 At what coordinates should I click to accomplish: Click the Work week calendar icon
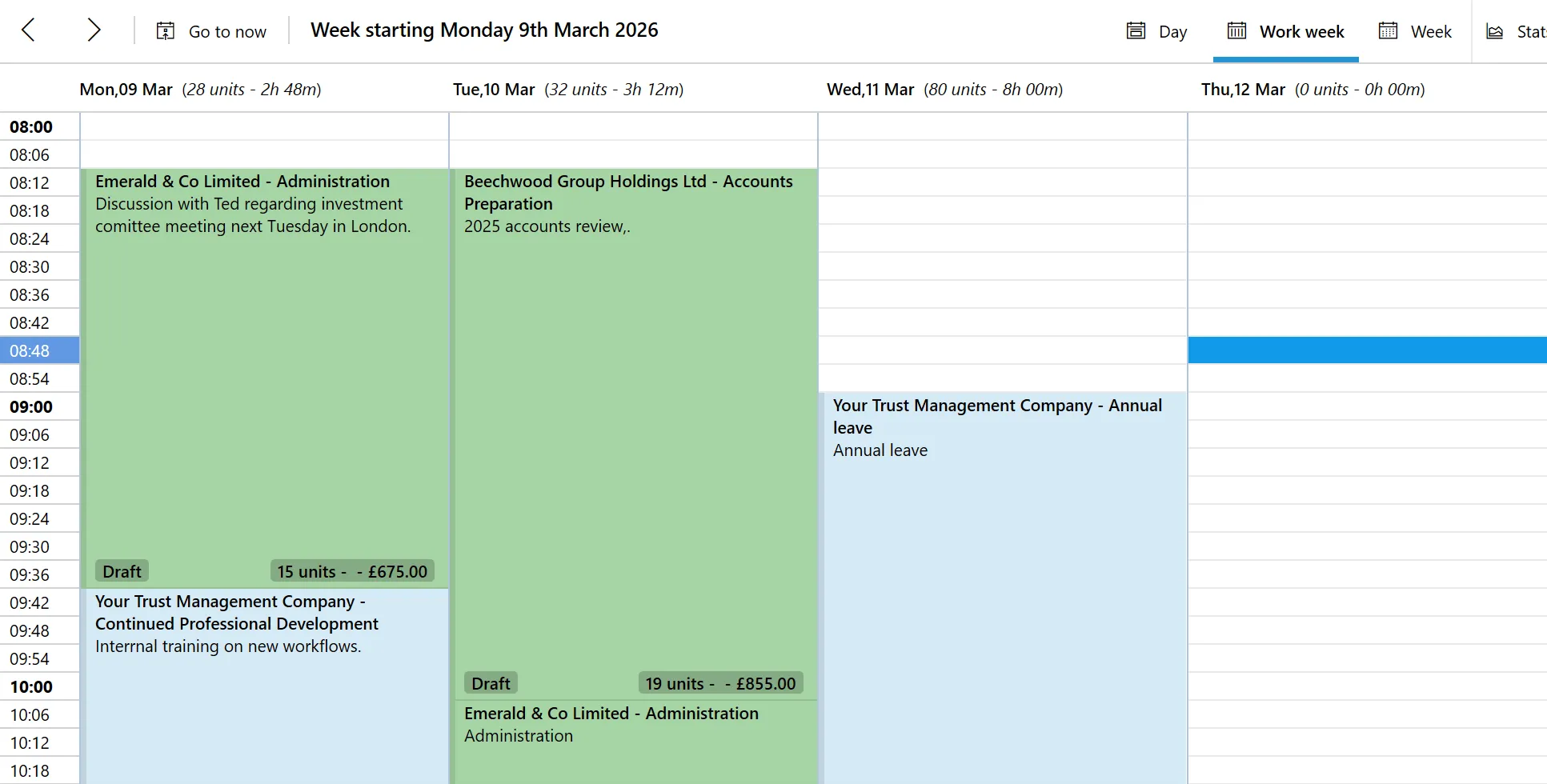click(x=1236, y=30)
